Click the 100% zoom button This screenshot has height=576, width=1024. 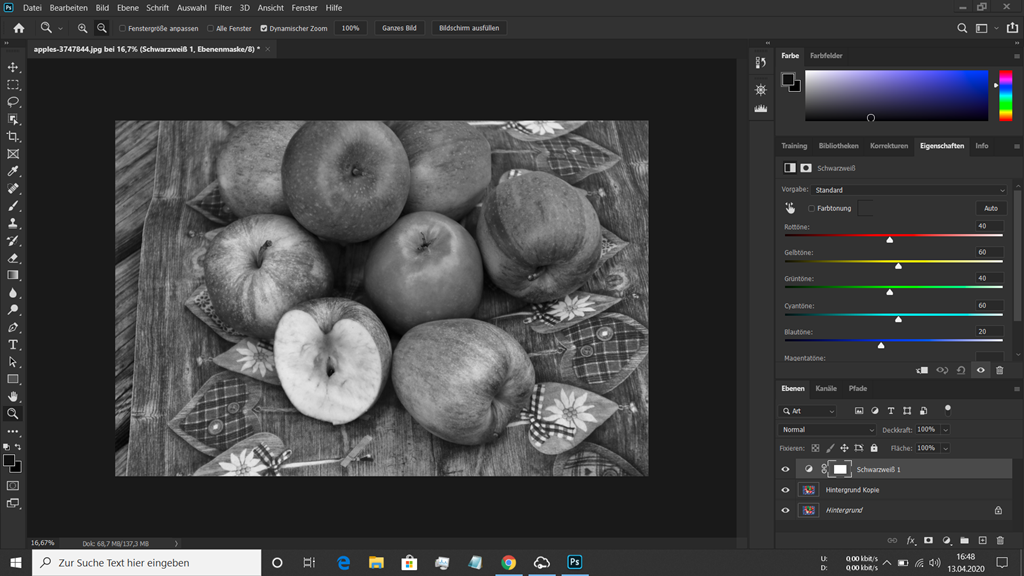[351, 28]
